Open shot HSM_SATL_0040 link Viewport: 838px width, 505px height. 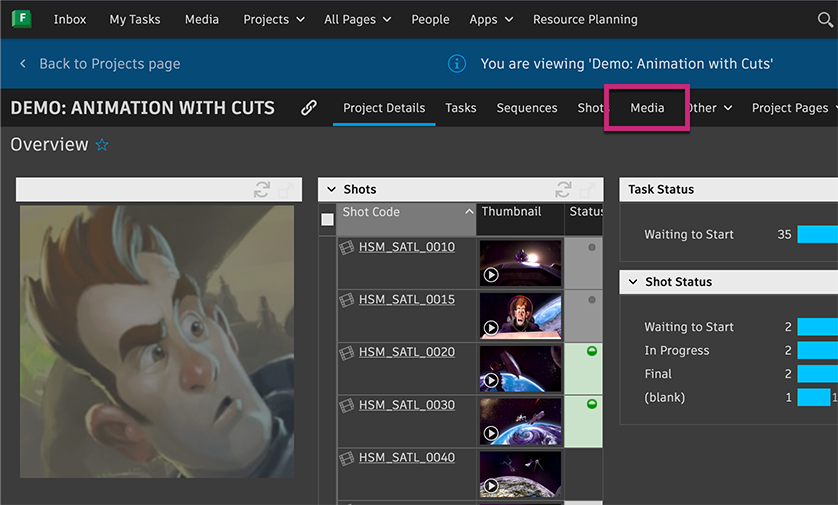pos(407,457)
